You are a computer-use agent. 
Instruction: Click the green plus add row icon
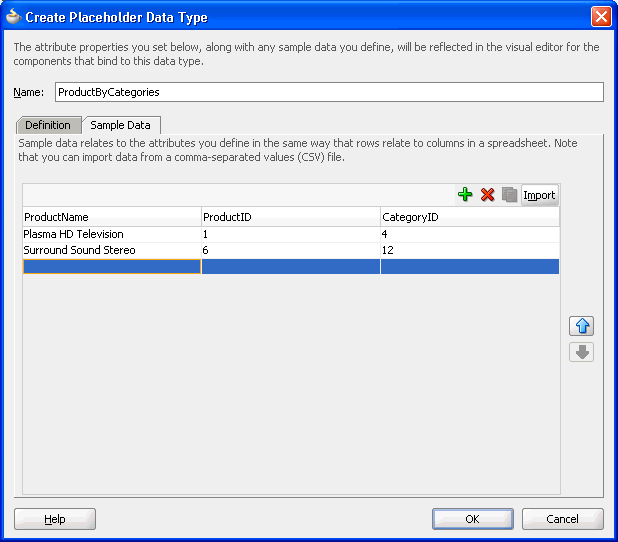click(465, 195)
